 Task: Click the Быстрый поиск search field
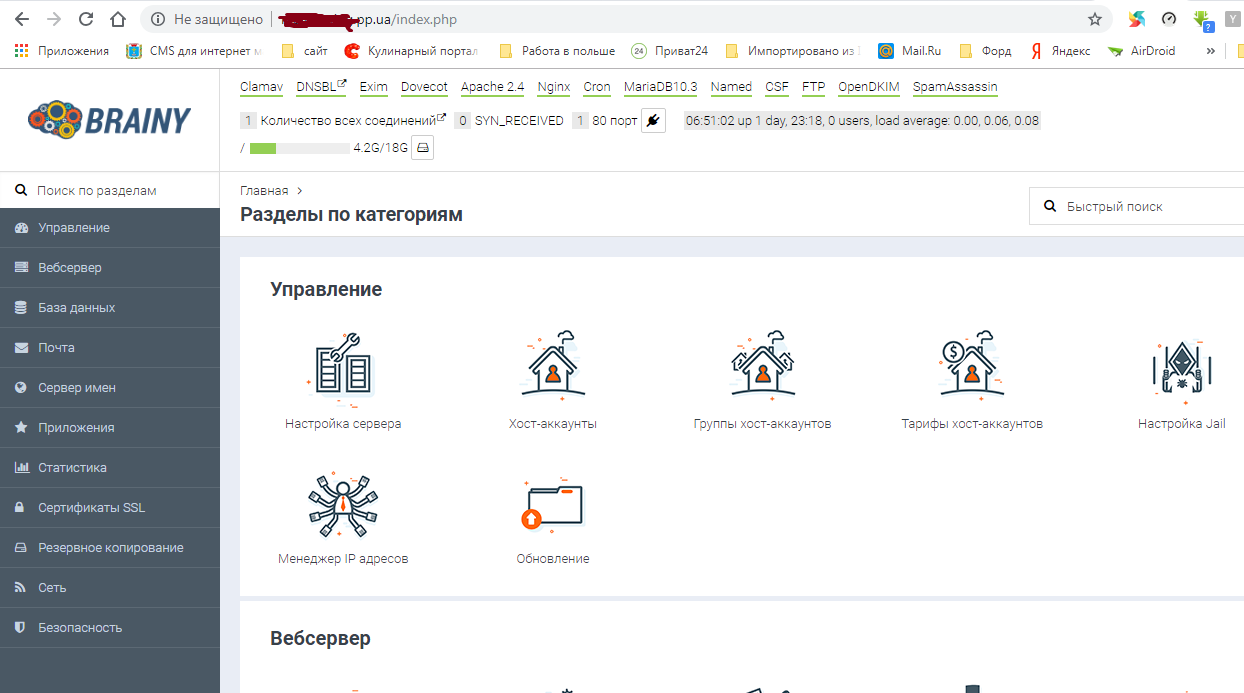click(1140, 206)
